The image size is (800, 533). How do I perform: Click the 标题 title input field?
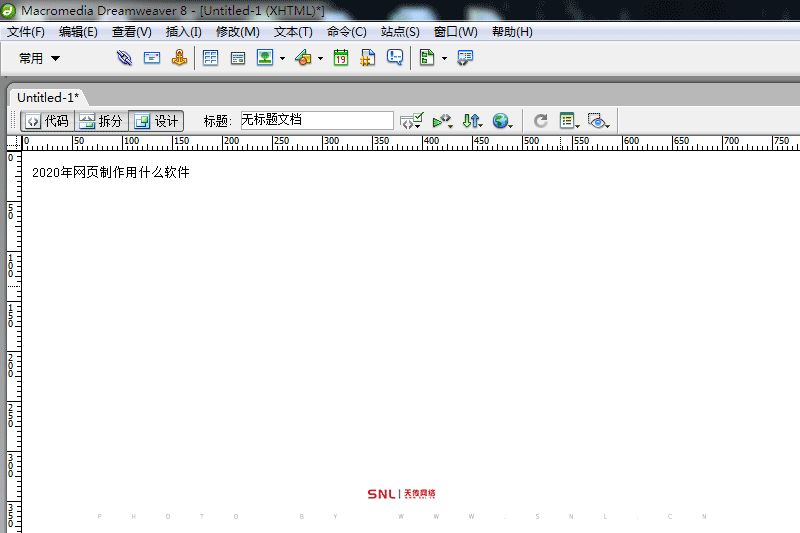[317, 120]
